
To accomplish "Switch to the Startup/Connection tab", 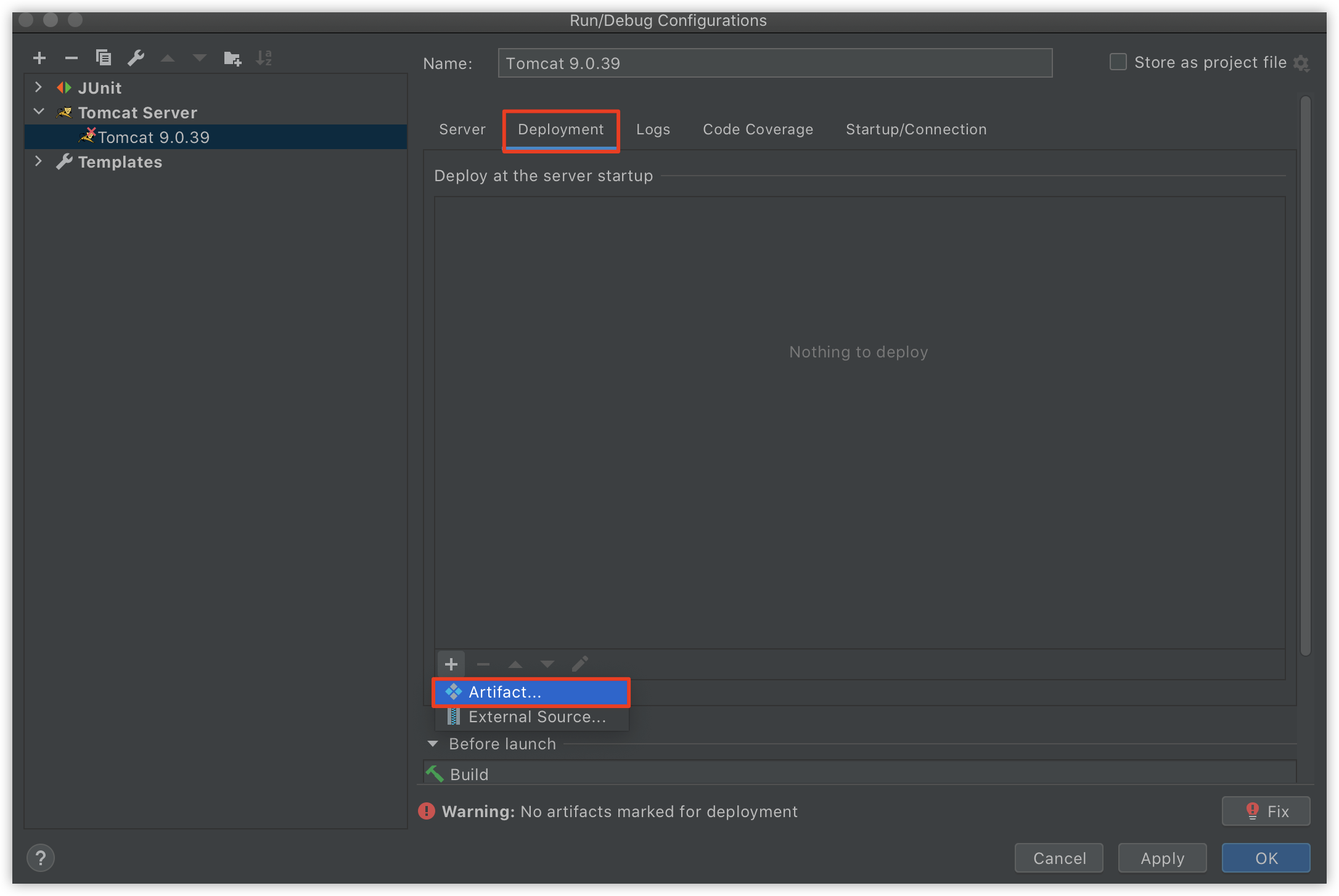I will tap(916, 129).
